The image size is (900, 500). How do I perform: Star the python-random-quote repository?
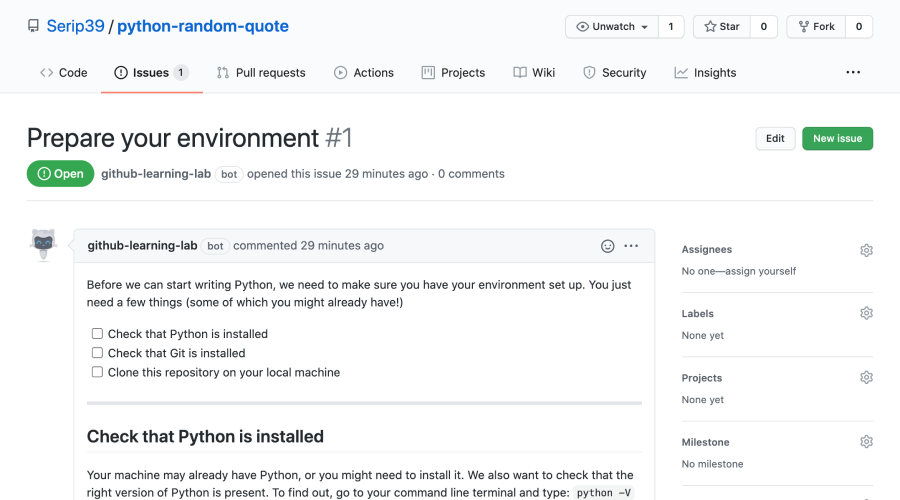click(x=721, y=27)
